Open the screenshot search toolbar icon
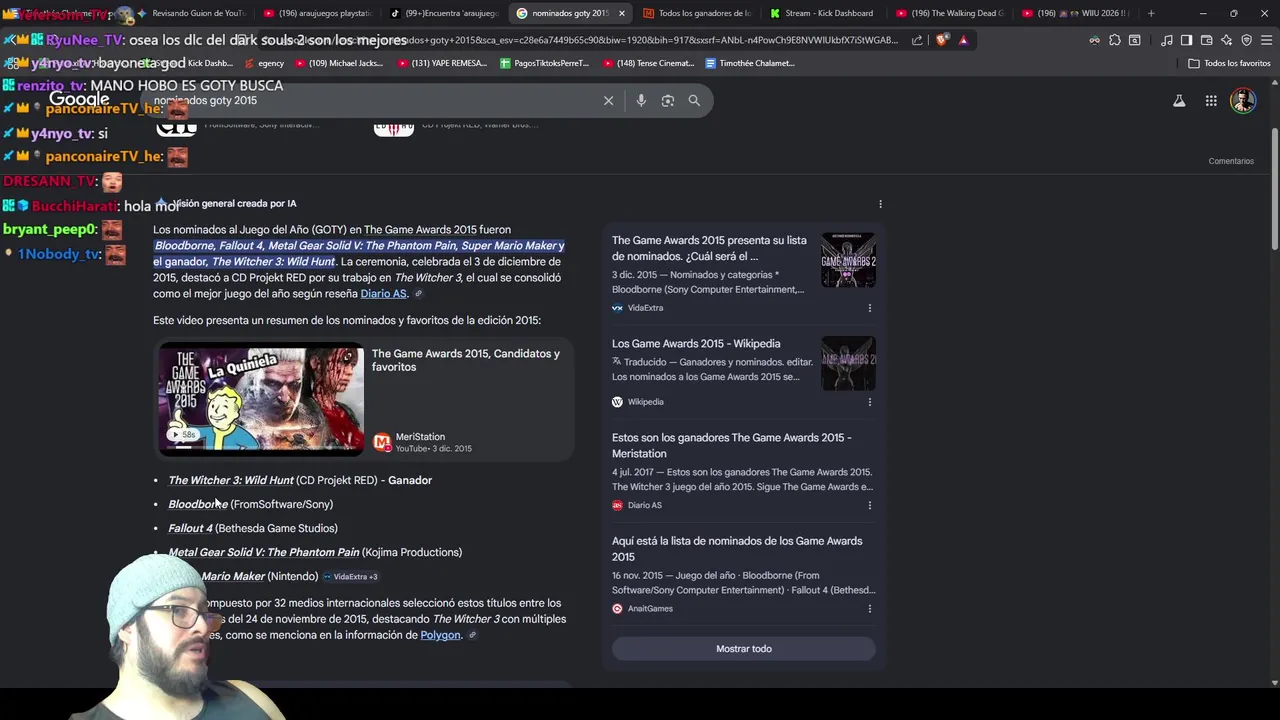Screen dimensions: 1280x720 click(1134, 40)
